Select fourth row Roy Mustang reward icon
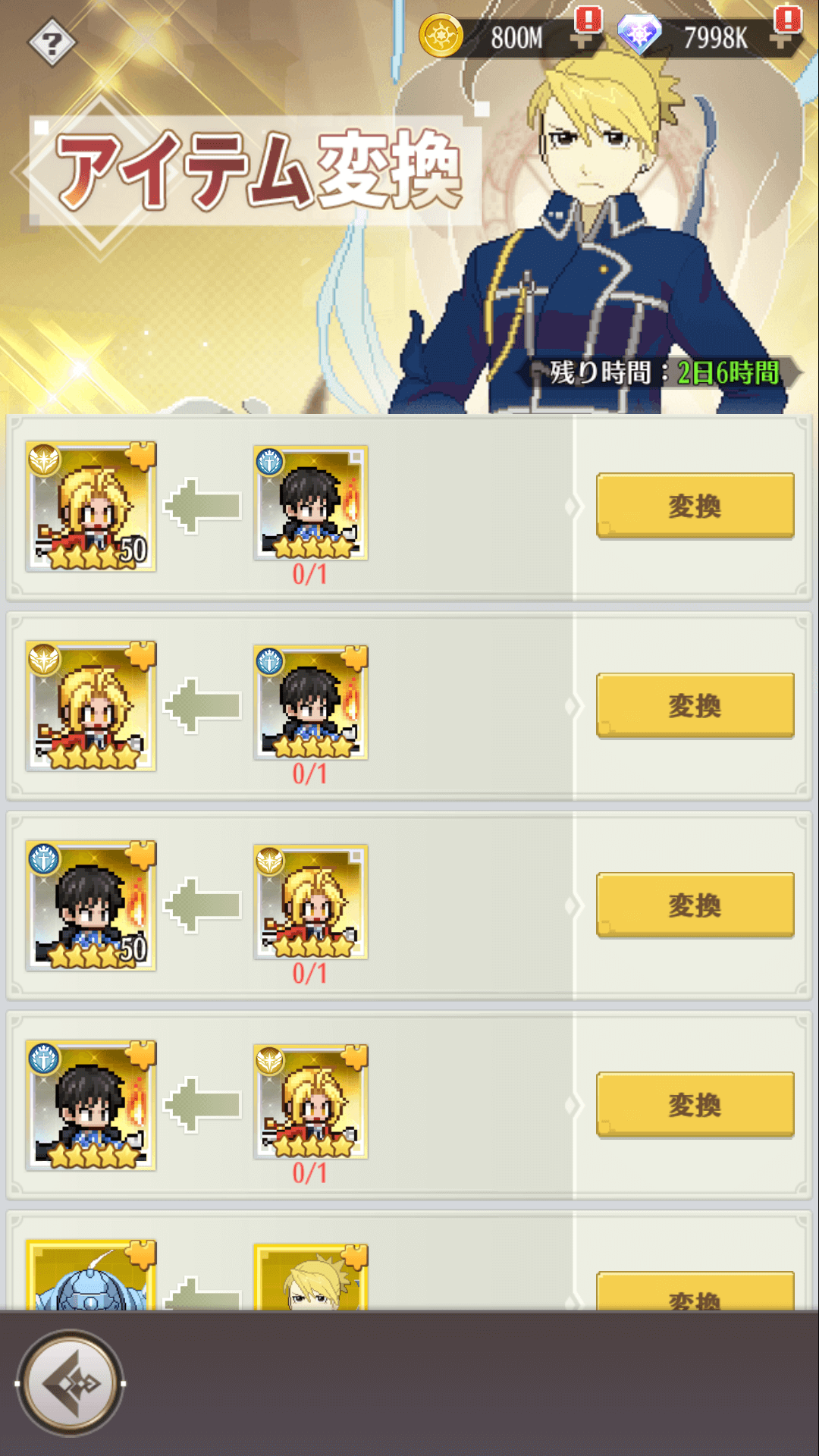Viewport: 819px width, 1456px height. click(91, 1105)
